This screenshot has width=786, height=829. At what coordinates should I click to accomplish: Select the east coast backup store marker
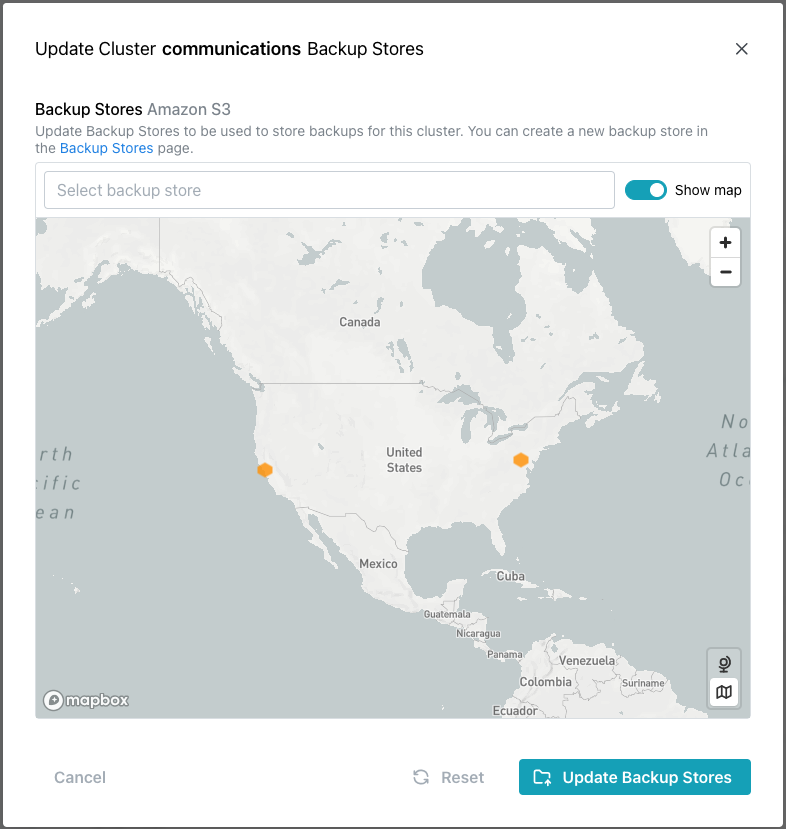(x=521, y=459)
